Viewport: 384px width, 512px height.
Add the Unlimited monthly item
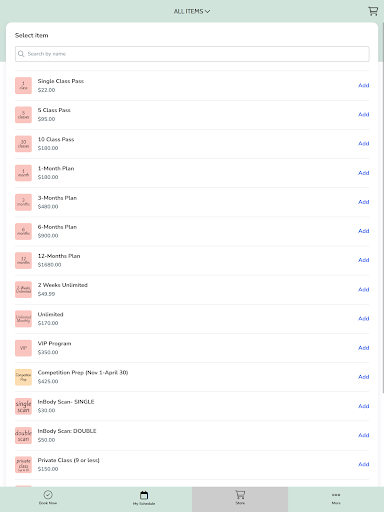pyautogui.click(x=364, y=318)
